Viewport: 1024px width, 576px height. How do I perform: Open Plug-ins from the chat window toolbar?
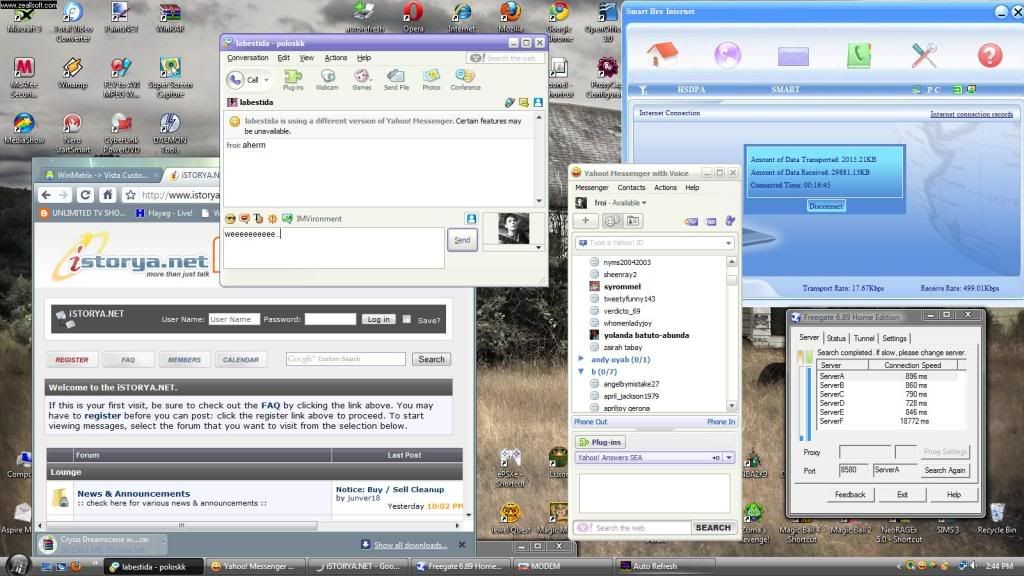pyautogui.click(x=293, y=80)
